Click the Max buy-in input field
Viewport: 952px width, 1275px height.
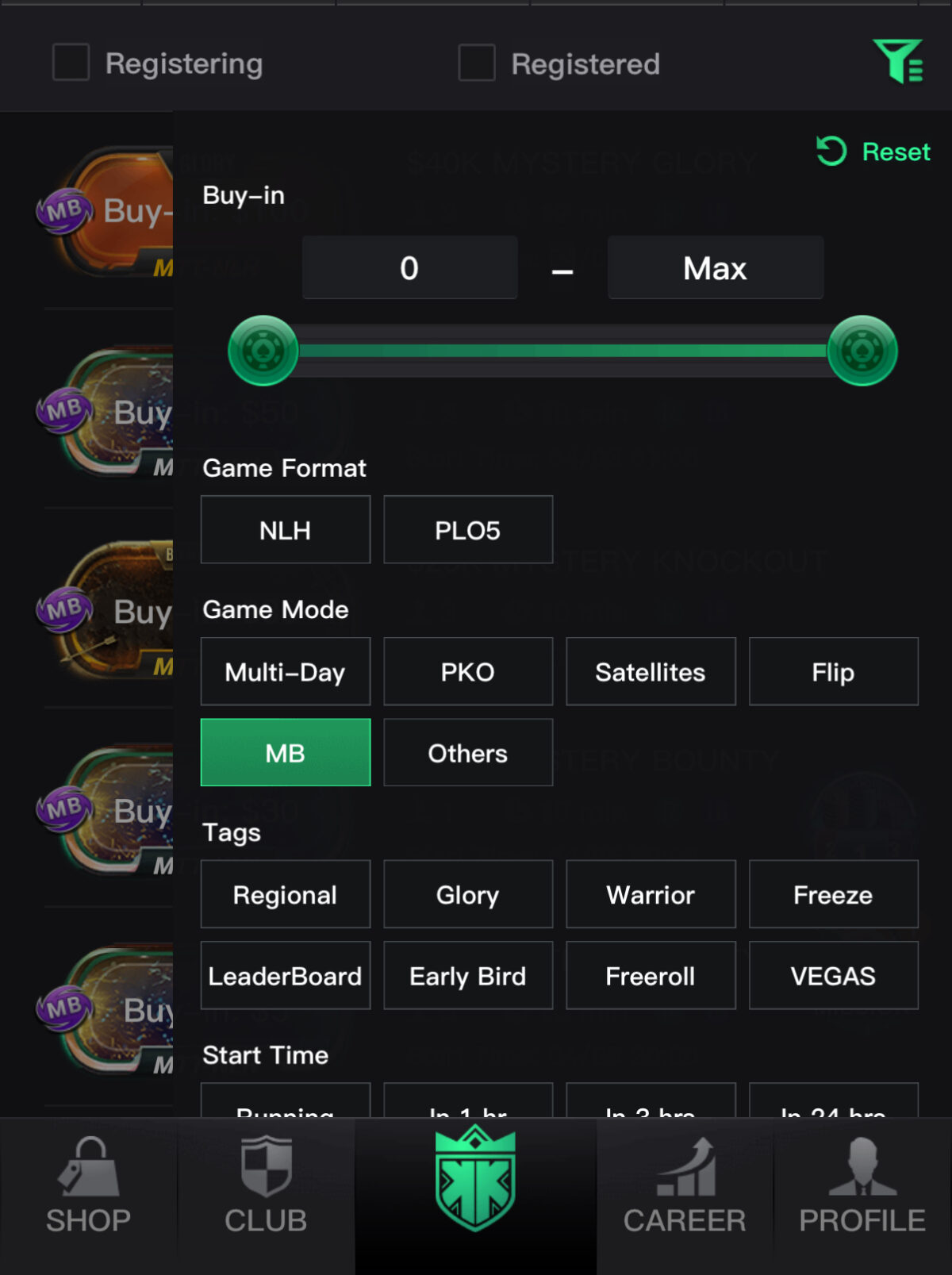click(716, 267)
